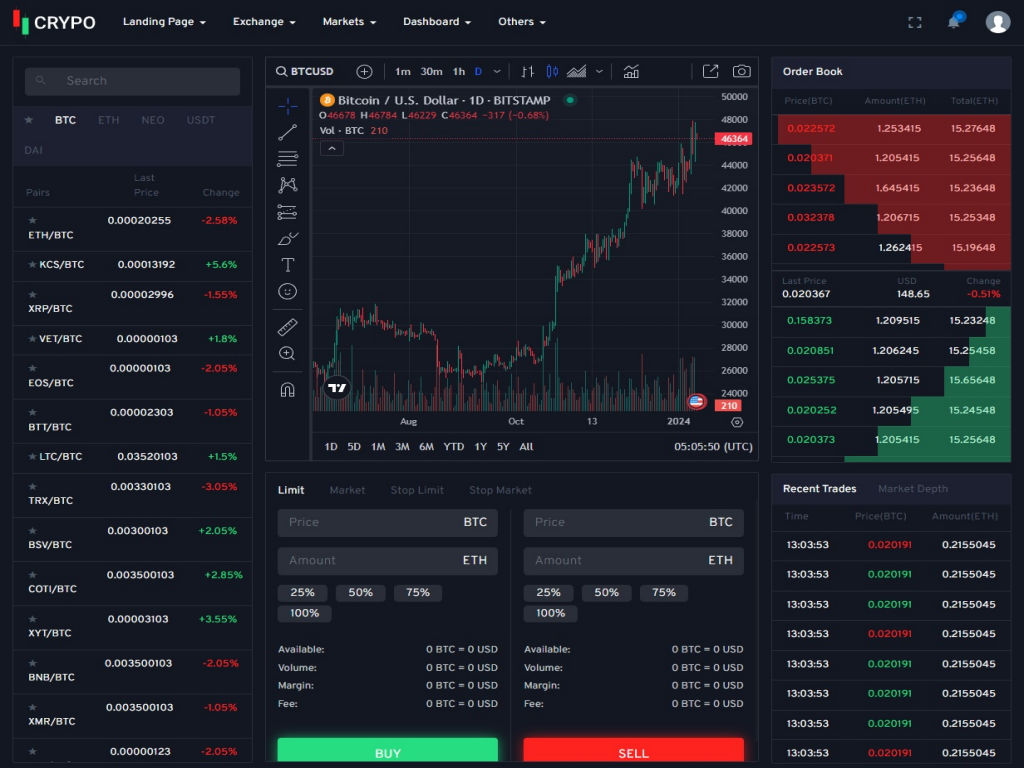Toggle favorite star for ETH/BTC pair
Viewport: 1024px width, 768px height.
[x=32, y=220]
